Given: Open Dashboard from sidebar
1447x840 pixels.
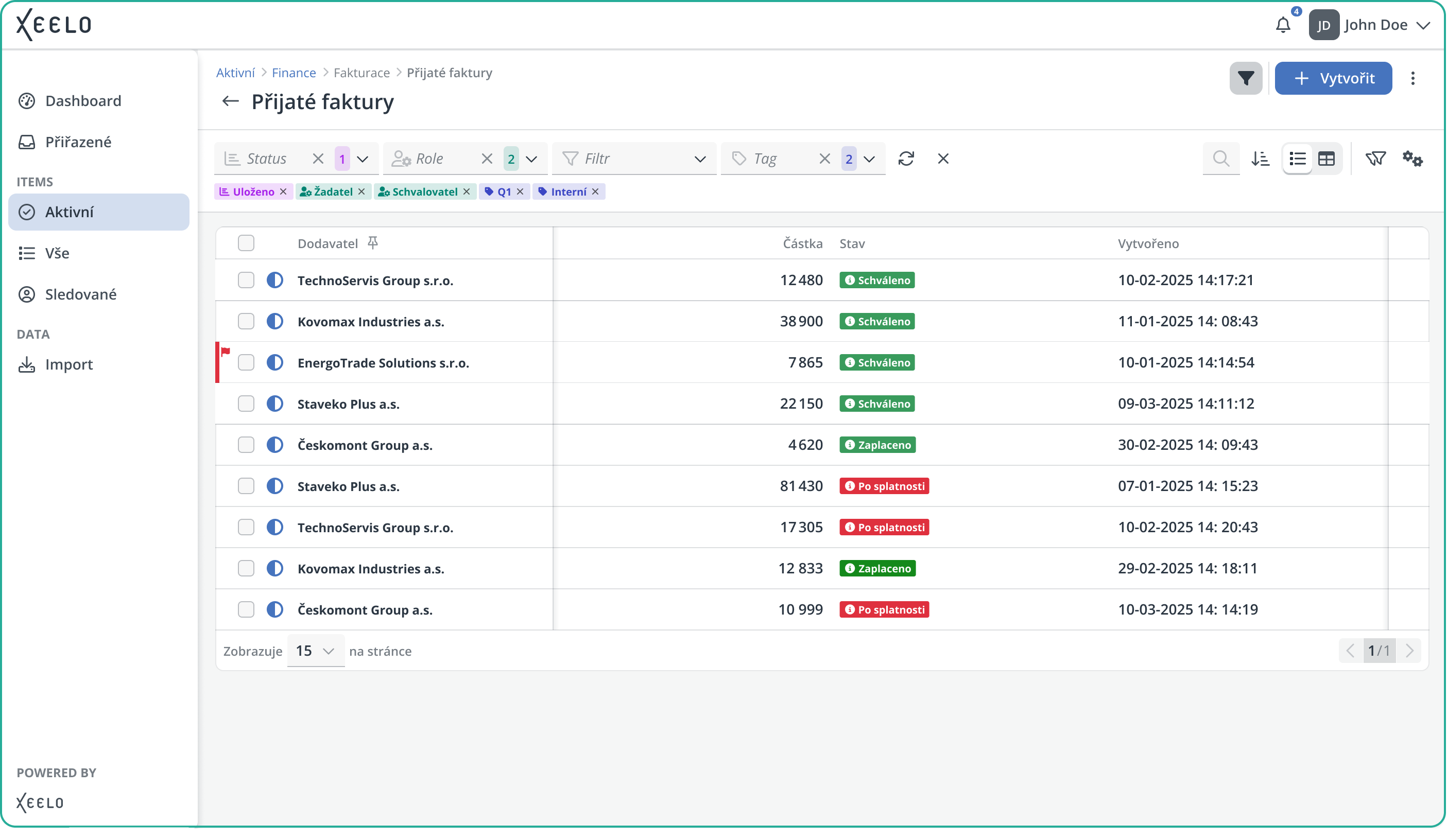Looking at the screenshot, I should 83,101.
